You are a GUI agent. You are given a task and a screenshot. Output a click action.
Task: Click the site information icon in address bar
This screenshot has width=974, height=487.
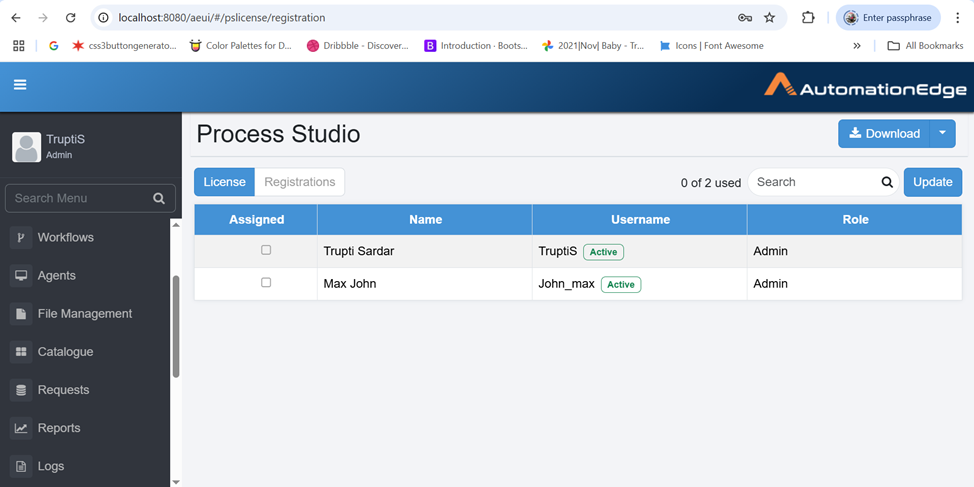pos(104,18)
